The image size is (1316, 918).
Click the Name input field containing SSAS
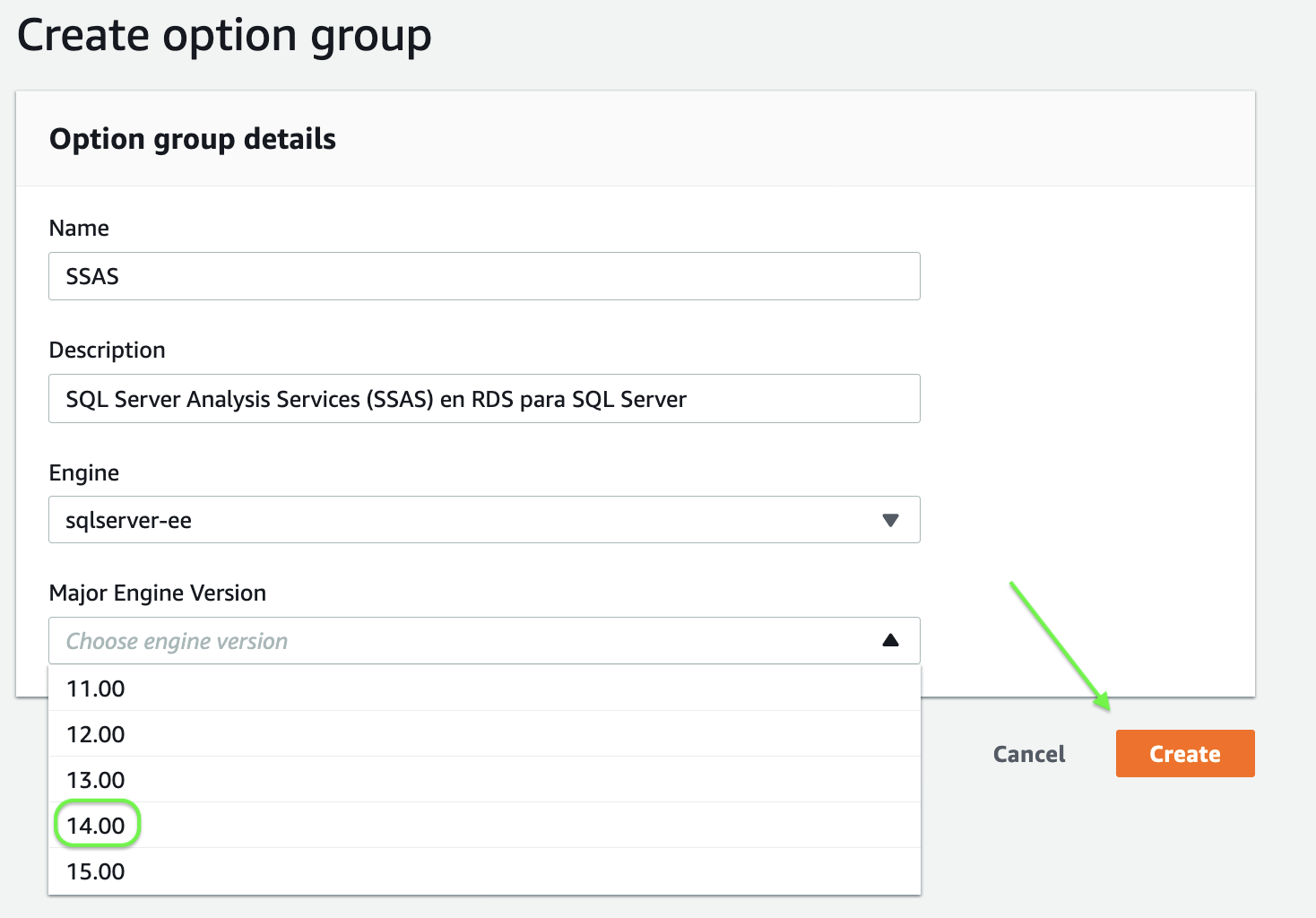(x=484, y=276)
